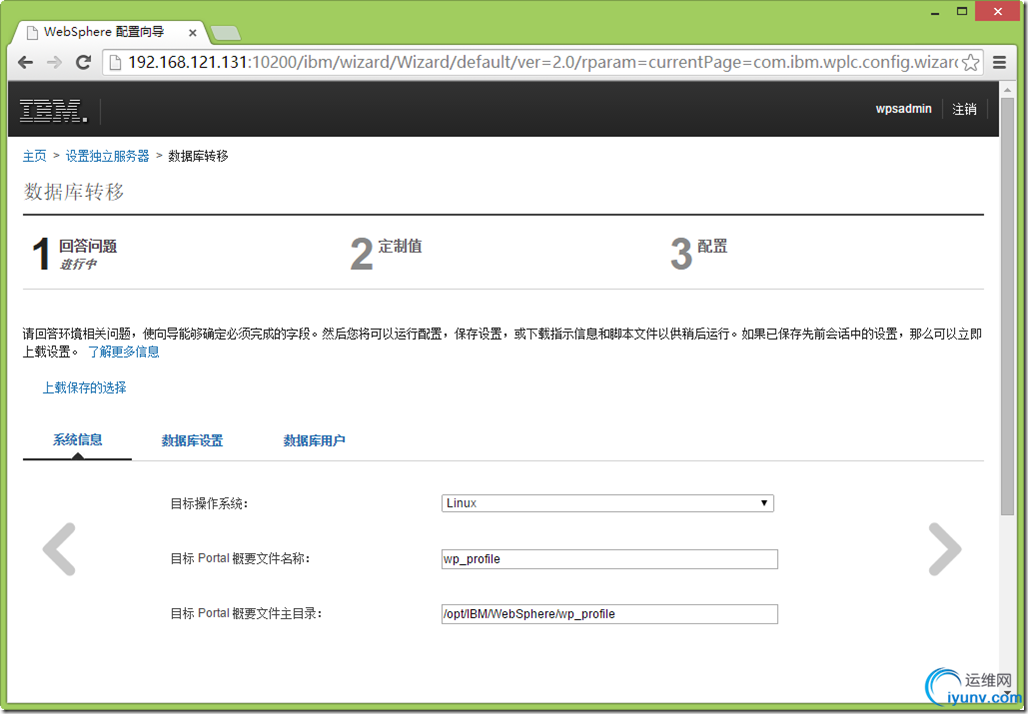Image resolution: width=1028 pixels, height=714 pixels.
Task: Click the IBM logo in header
Action: pyautogui.click(x=53, y=110)
